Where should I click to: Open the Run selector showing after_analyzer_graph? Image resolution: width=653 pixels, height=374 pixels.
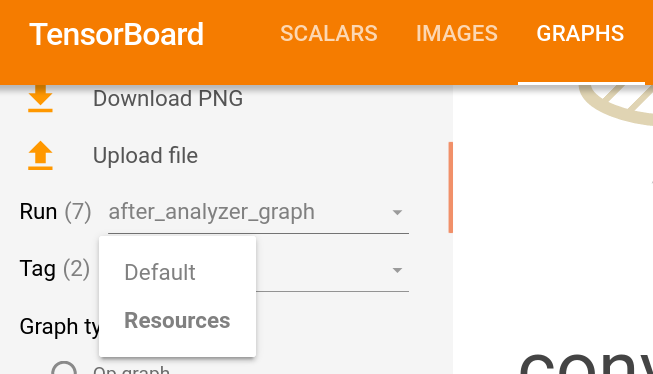coord(258,212)
